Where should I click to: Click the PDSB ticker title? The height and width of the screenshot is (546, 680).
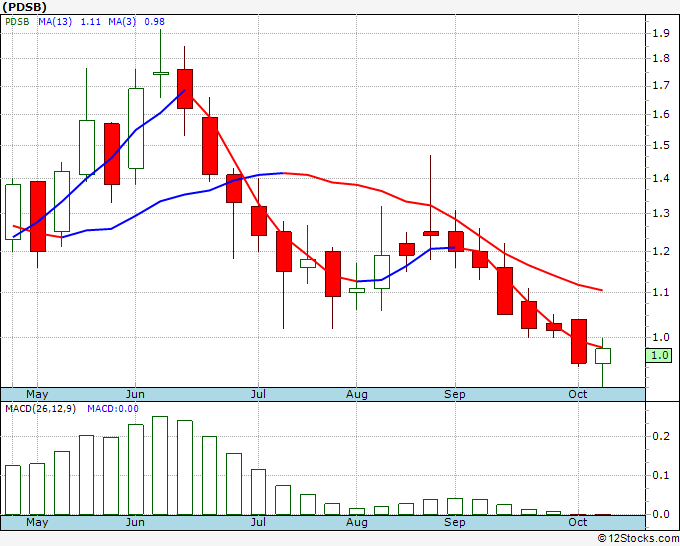[24, 7]
